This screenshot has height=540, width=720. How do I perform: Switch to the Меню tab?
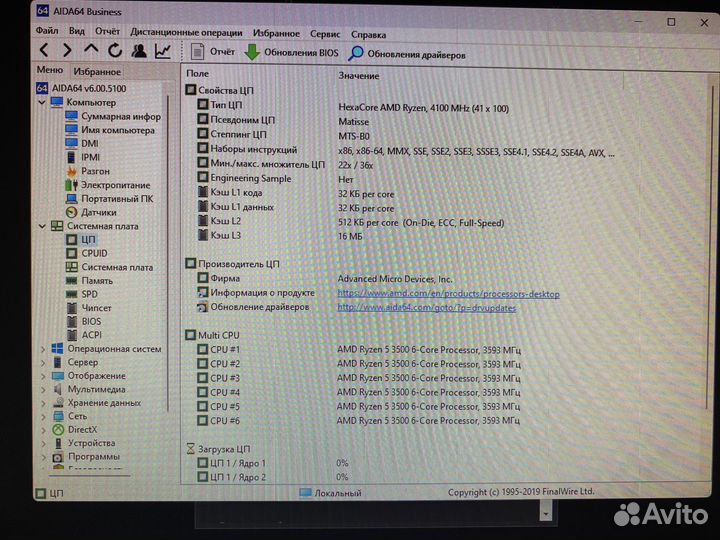[50, 70]
